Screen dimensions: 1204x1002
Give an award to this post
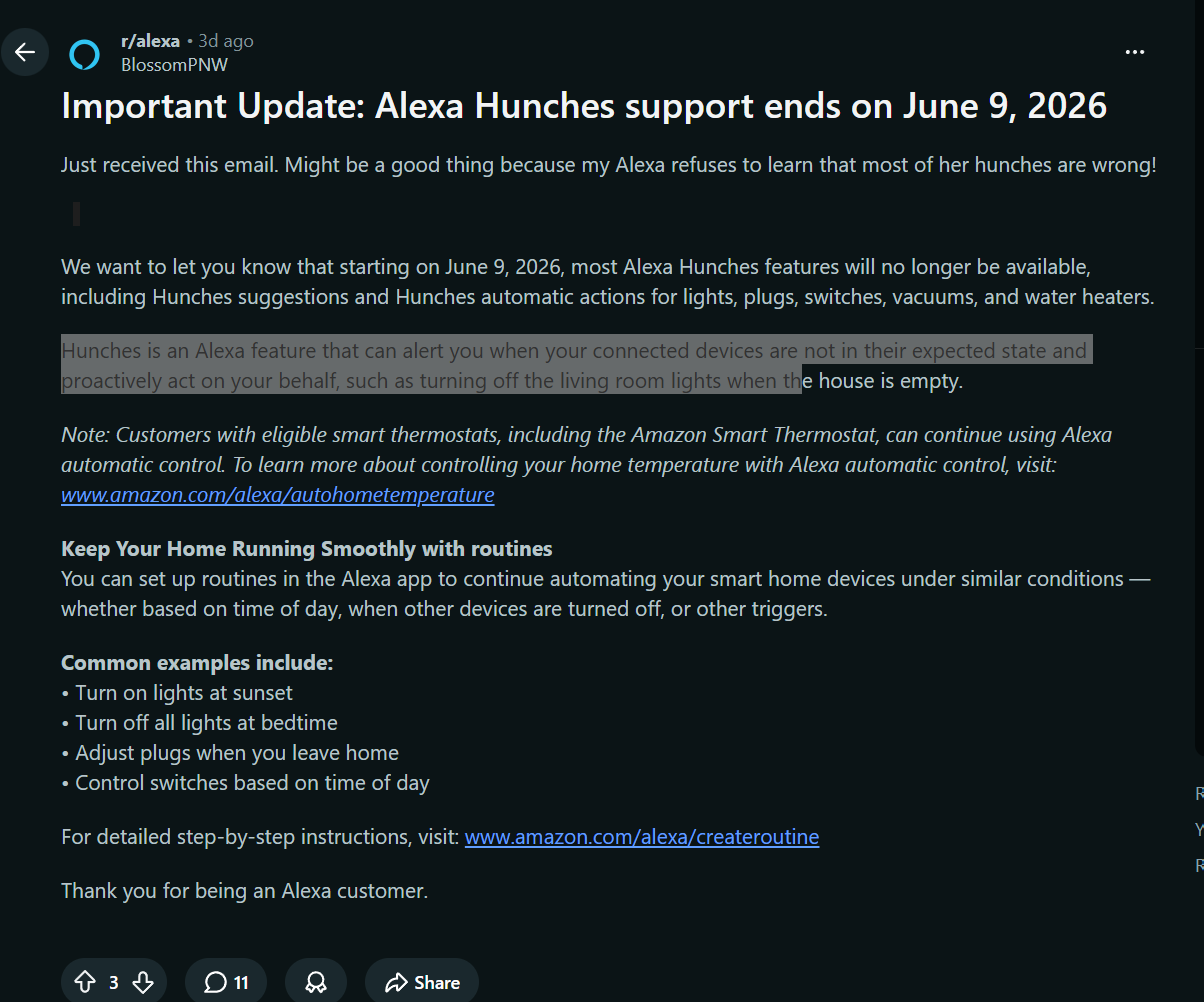click(x=316, y=983)
